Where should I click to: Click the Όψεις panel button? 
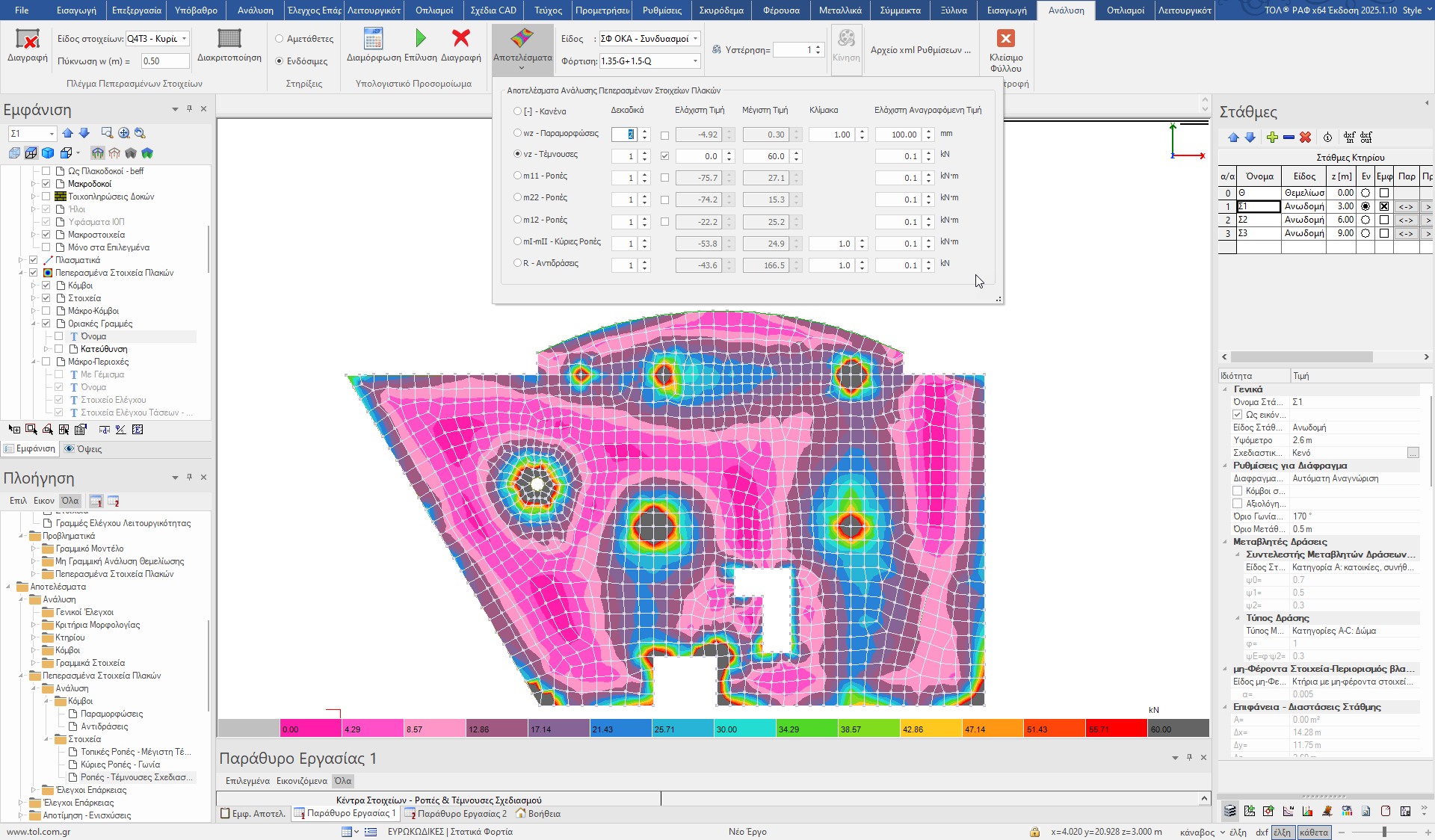pyautogui.click(x=83, y=449)
